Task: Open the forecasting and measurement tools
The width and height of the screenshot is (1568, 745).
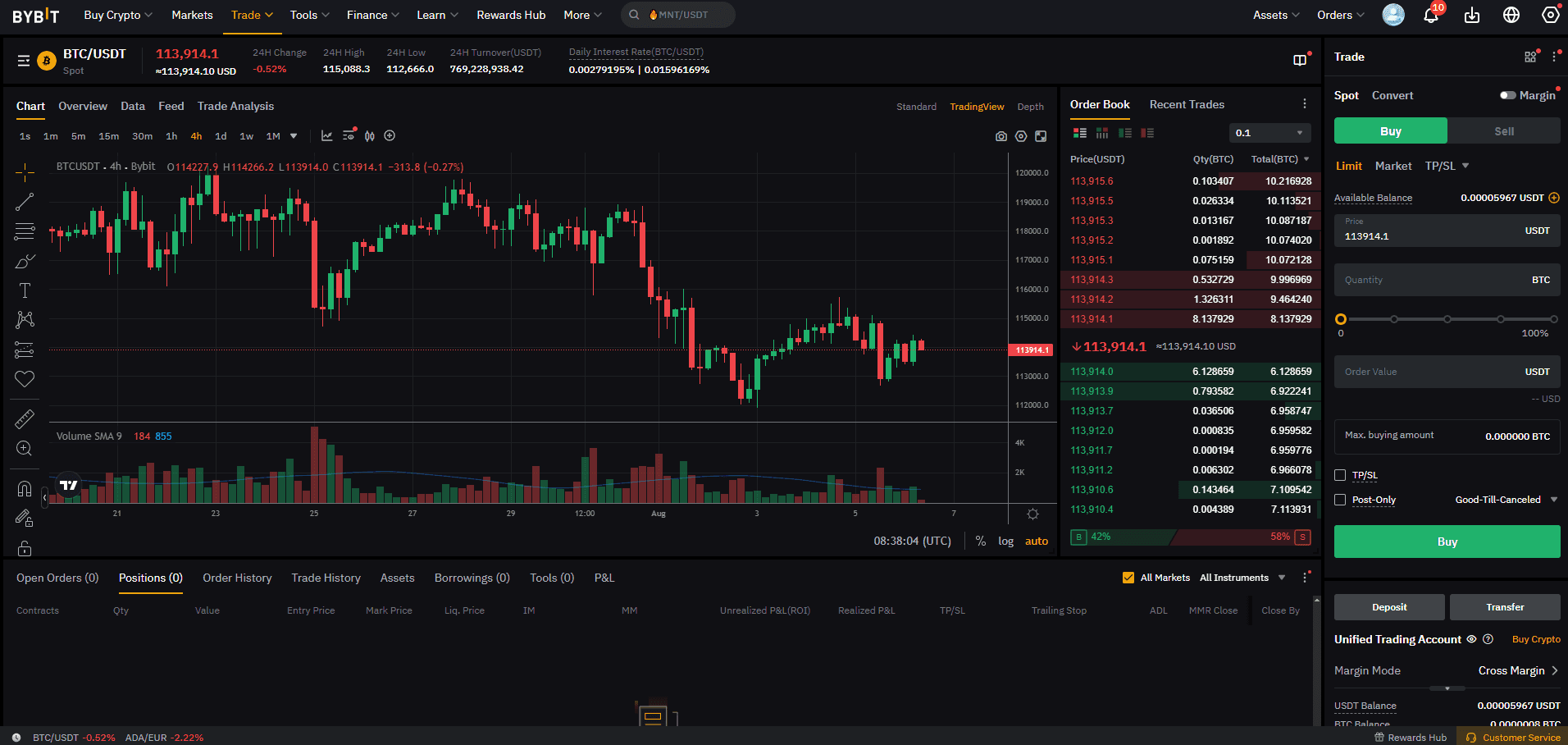Action: 25,350
